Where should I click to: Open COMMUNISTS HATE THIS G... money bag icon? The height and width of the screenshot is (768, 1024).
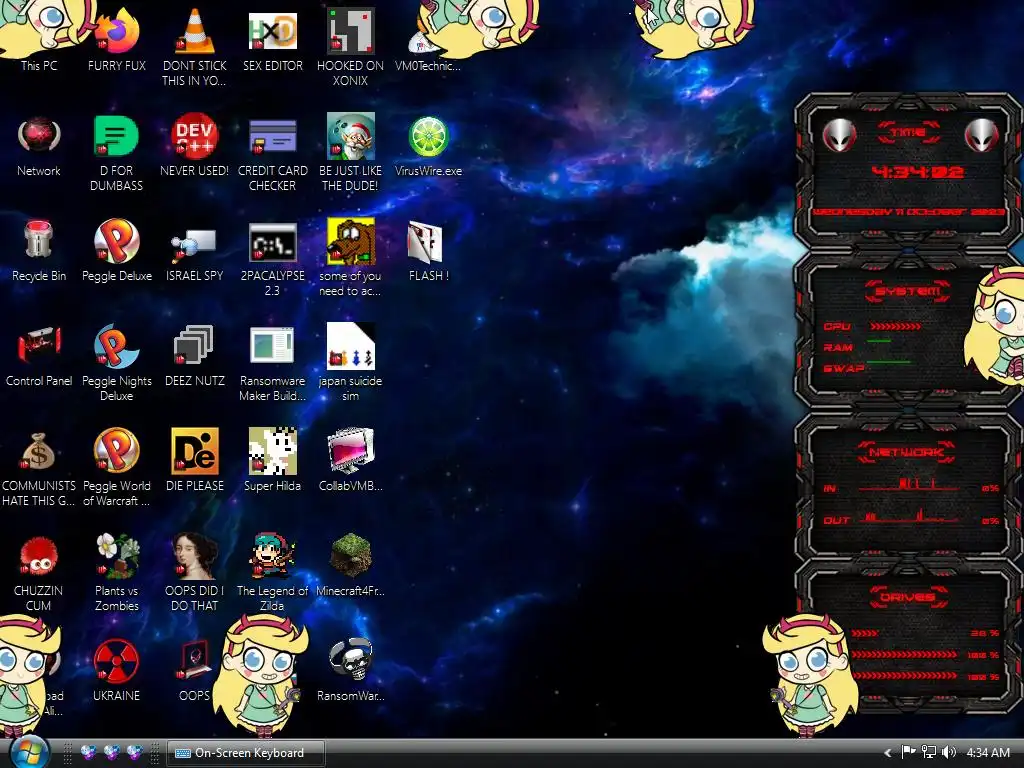(37, 451)
